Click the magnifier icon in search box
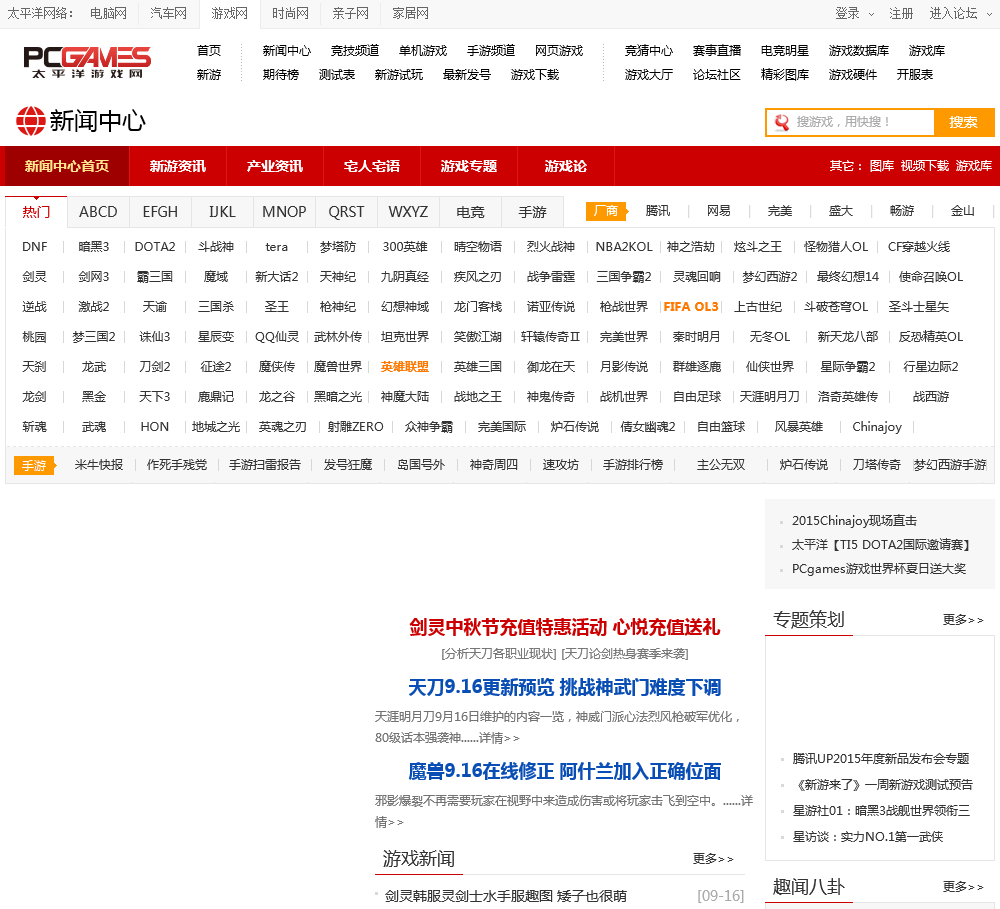 point(782,122)
